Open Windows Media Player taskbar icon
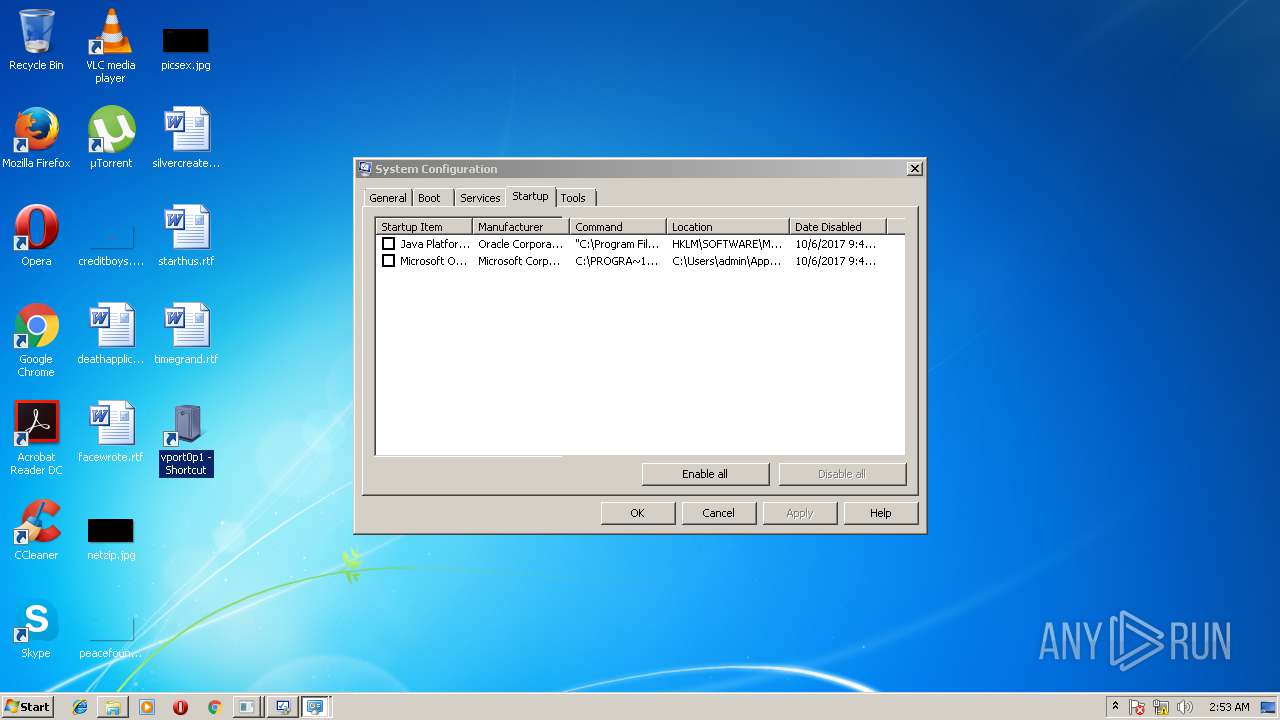 tap(147, 707)
